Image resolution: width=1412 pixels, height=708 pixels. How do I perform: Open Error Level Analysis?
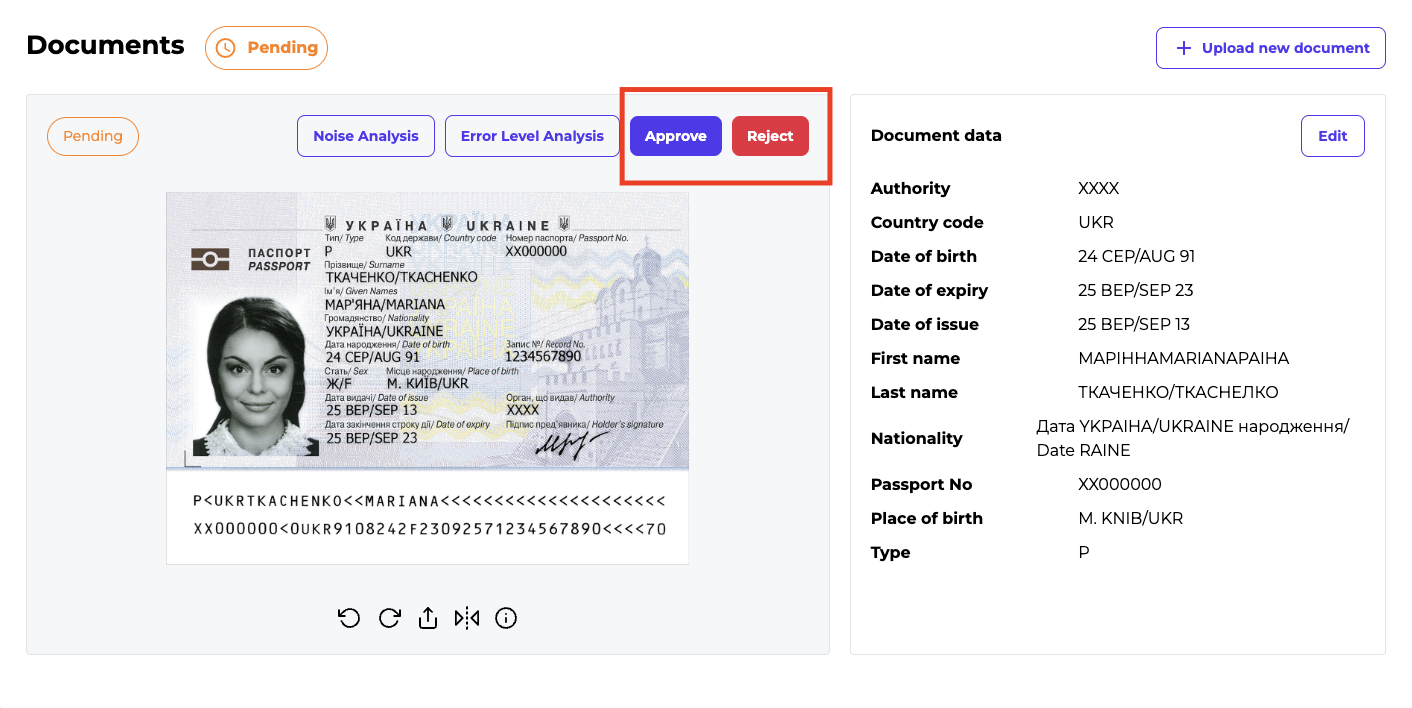point(532,136)
